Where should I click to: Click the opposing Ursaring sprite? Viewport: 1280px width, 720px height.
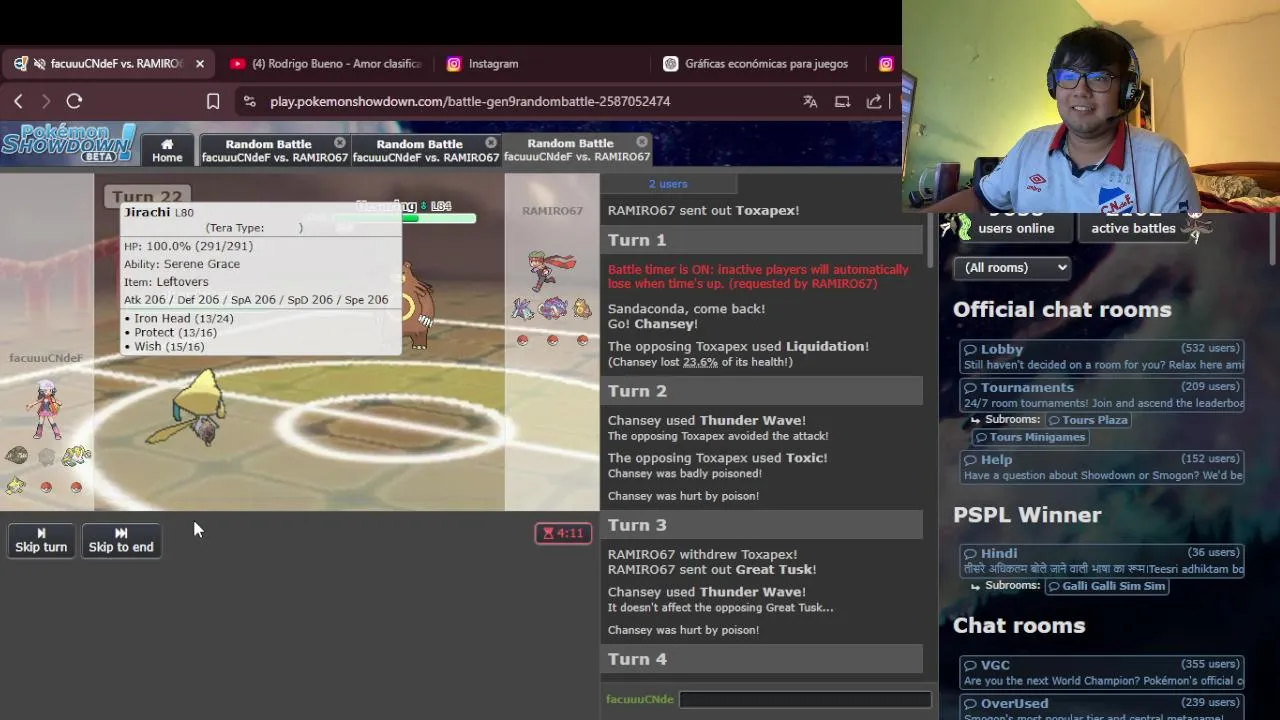[x=417, y=306]
